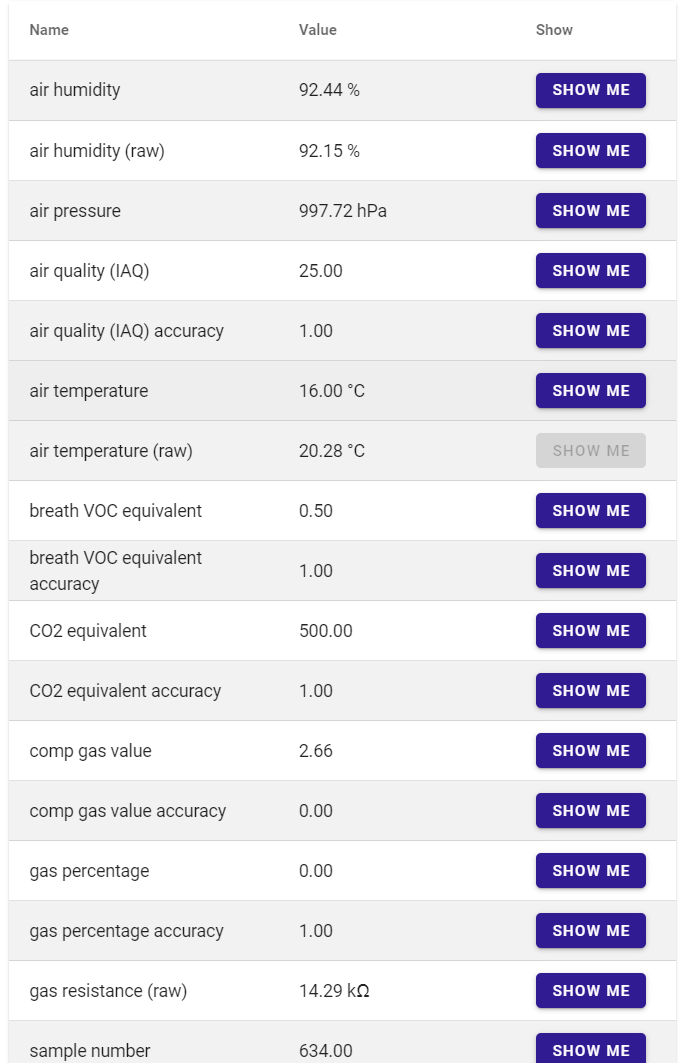
Task: Click SHOW ME for gas resistance (raw)
Action: [x=590, y=990]
